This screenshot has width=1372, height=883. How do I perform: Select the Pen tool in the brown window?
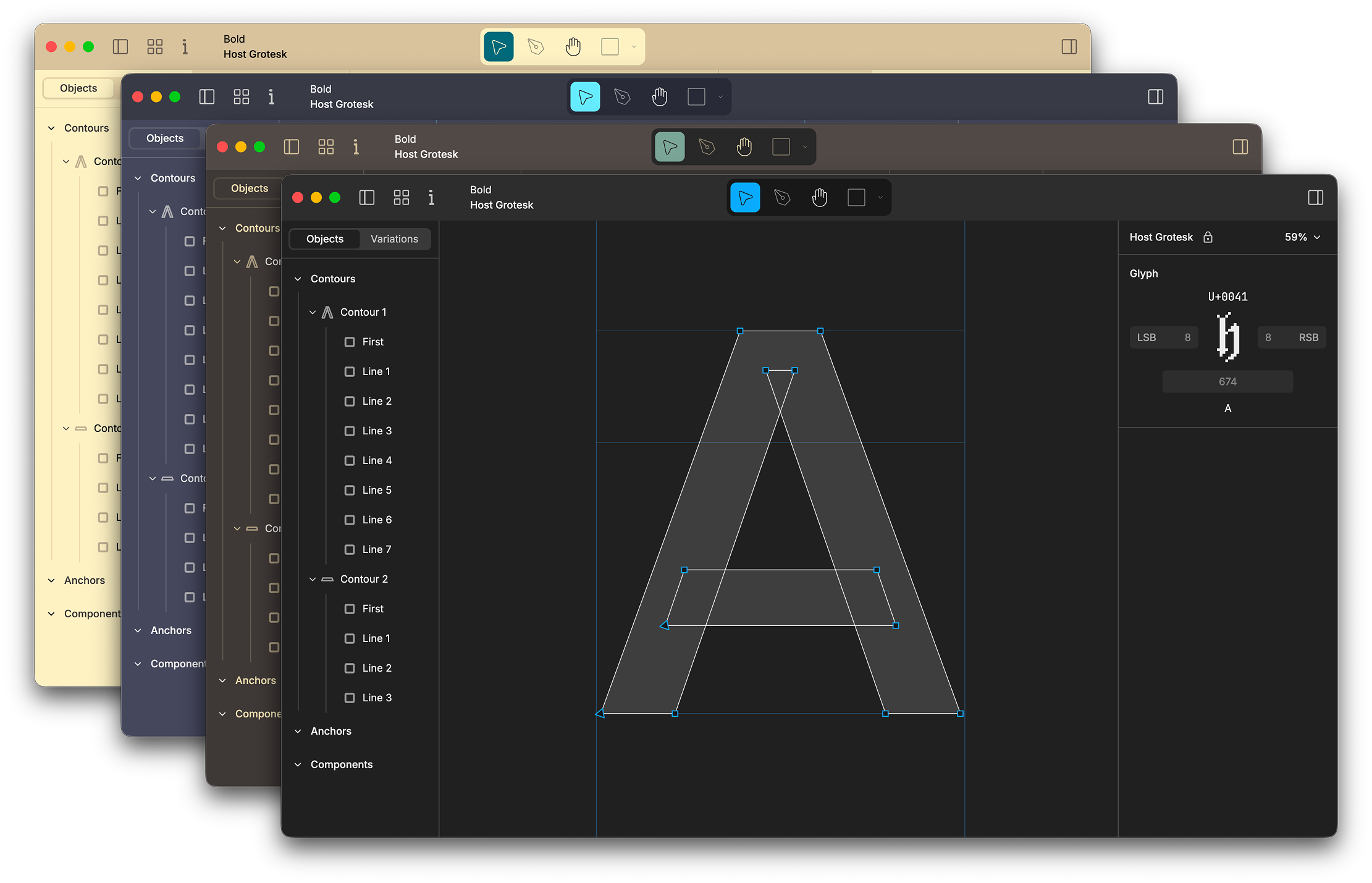707,147
